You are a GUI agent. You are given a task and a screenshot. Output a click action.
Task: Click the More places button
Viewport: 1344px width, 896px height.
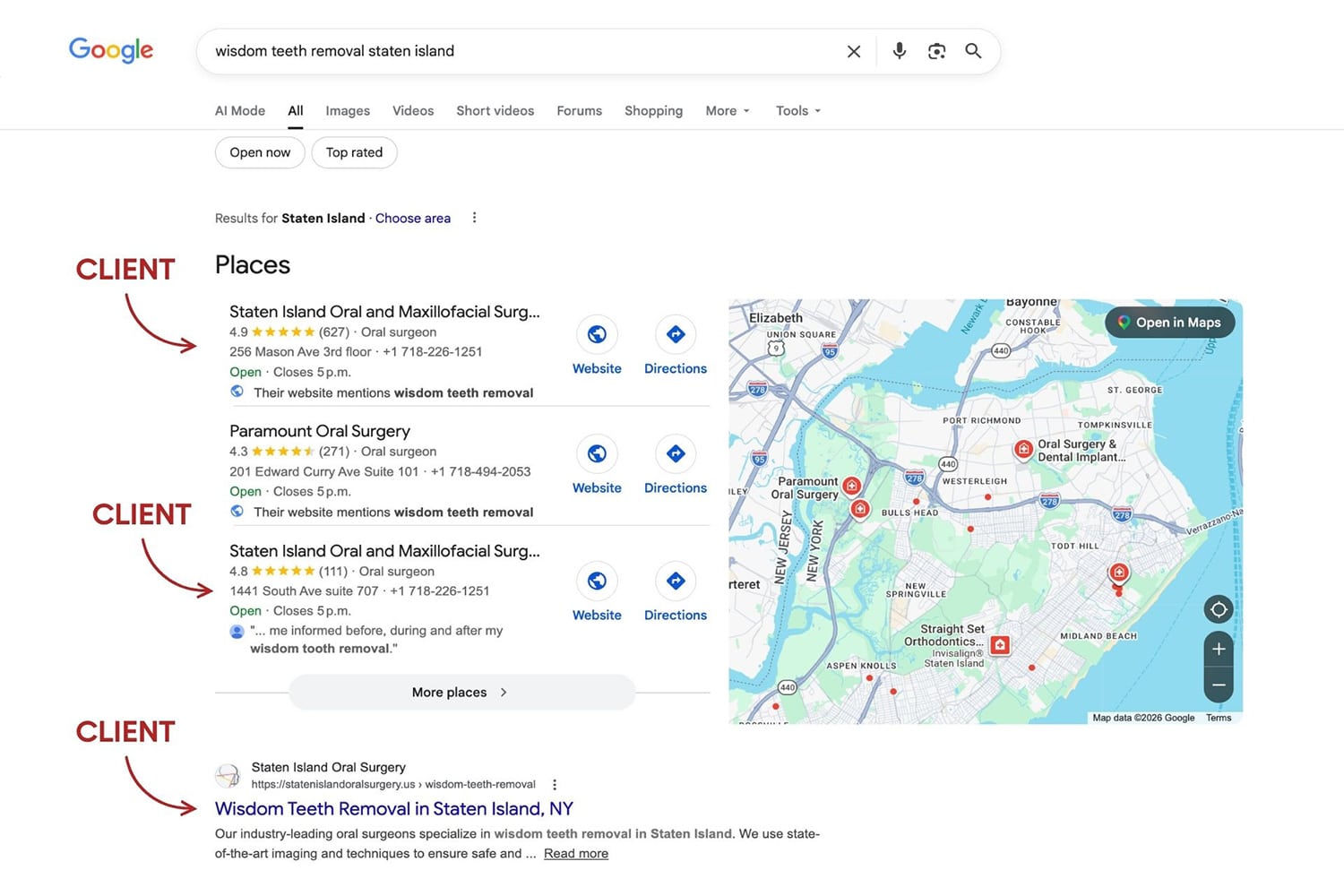click(461, 692)
